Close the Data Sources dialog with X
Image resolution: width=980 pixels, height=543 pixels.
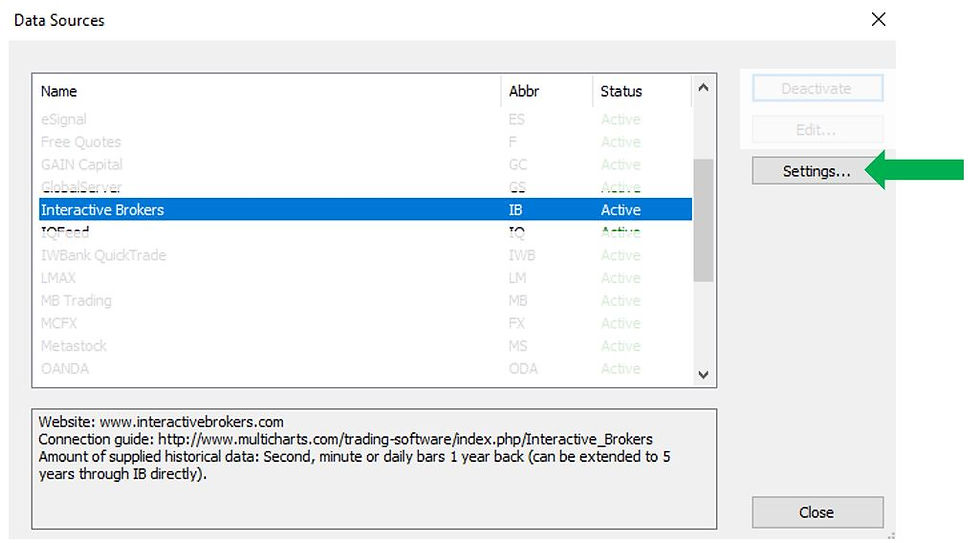878,20
